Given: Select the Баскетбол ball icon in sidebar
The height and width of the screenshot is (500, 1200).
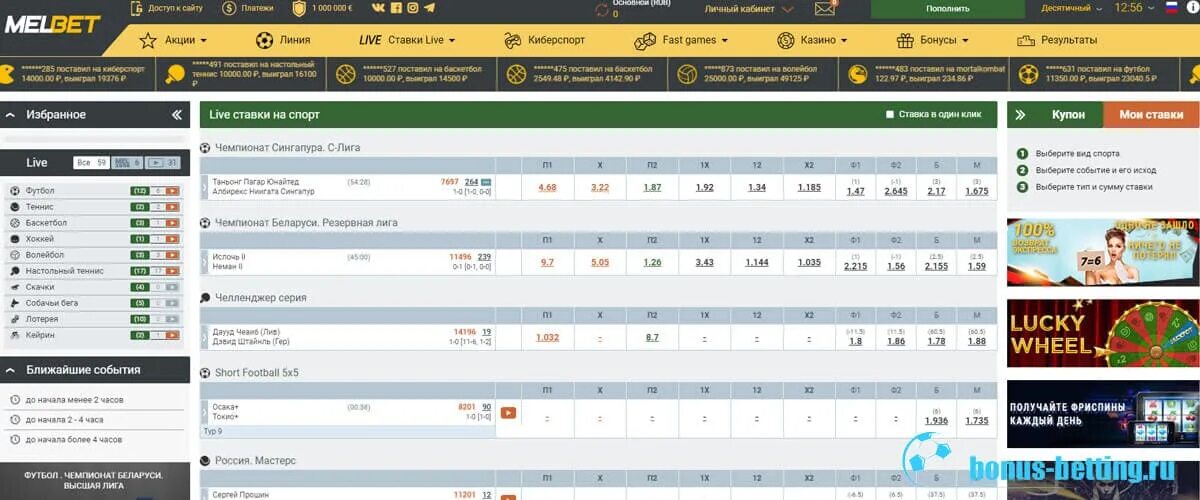Looking at the screenshot, I should 15,222.
